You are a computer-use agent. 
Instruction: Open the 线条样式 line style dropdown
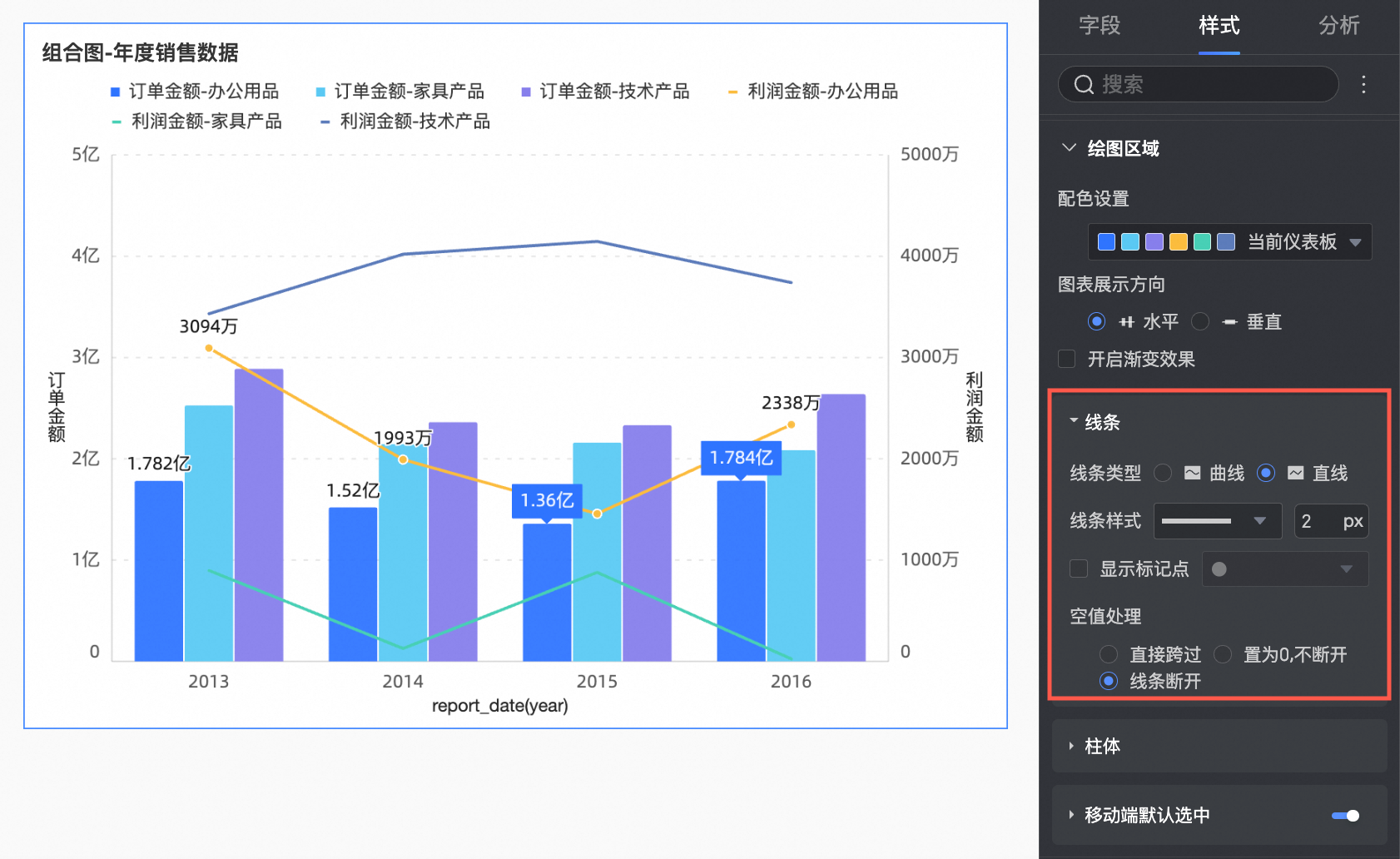click(1217, 521)
